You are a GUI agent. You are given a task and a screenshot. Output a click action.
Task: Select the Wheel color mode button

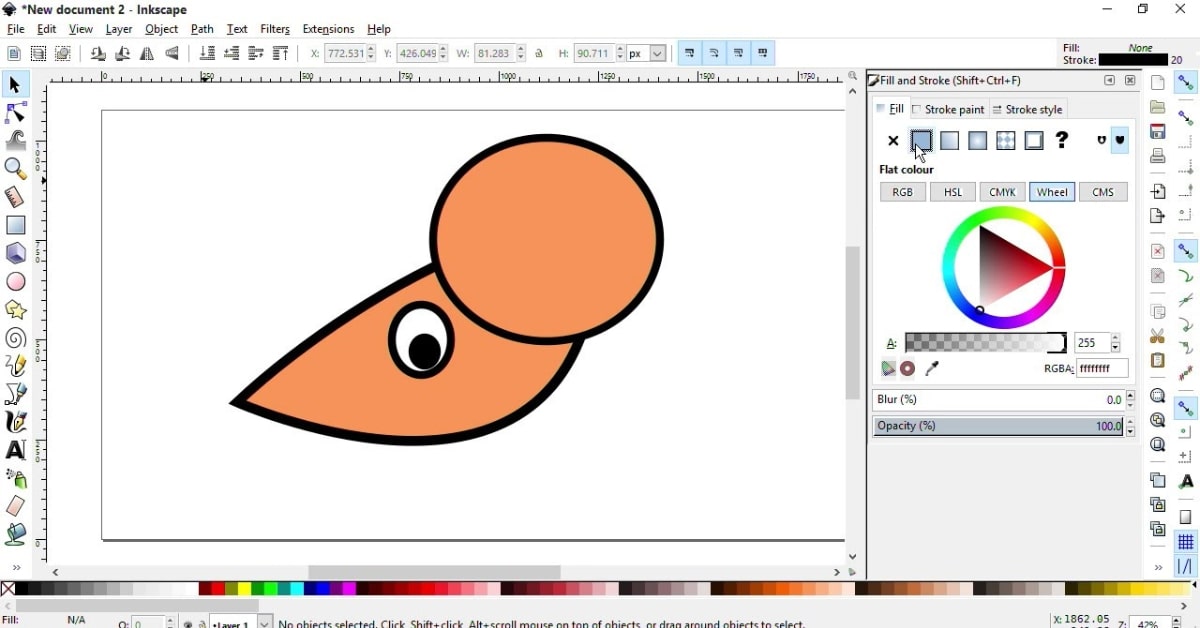click(1053, 192)
